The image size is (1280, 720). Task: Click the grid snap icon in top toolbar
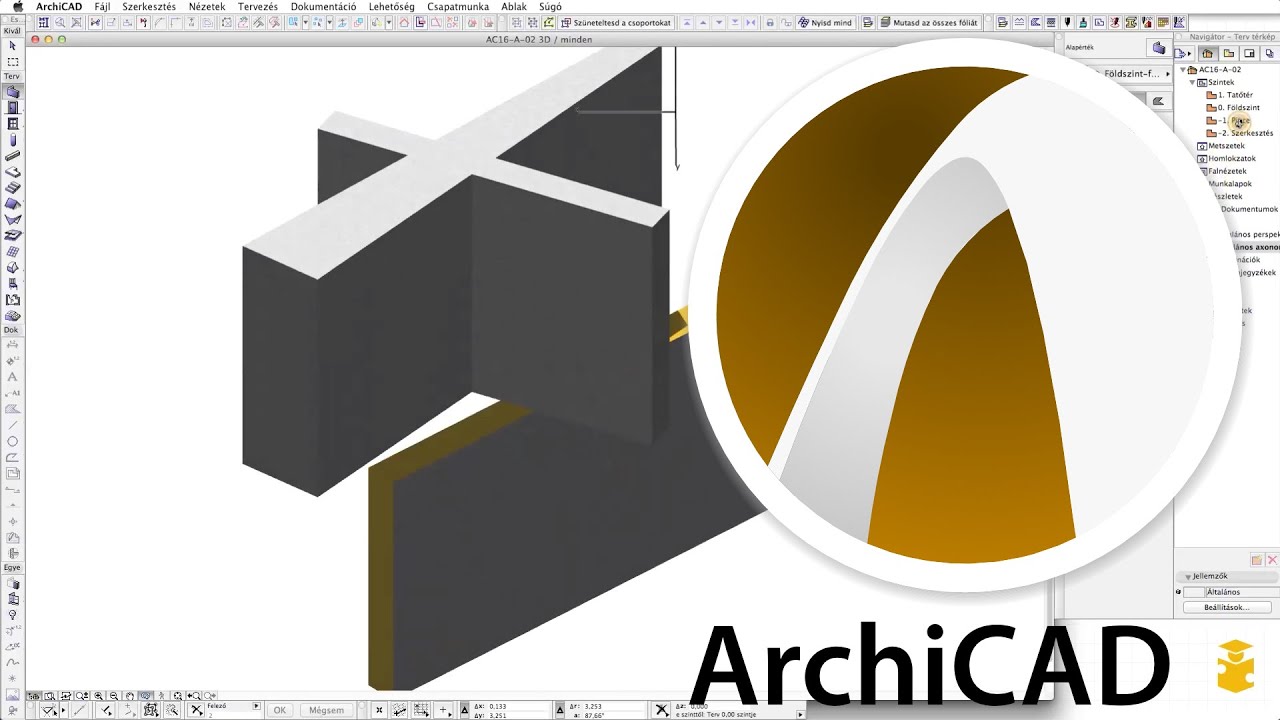tap(43, 22)
